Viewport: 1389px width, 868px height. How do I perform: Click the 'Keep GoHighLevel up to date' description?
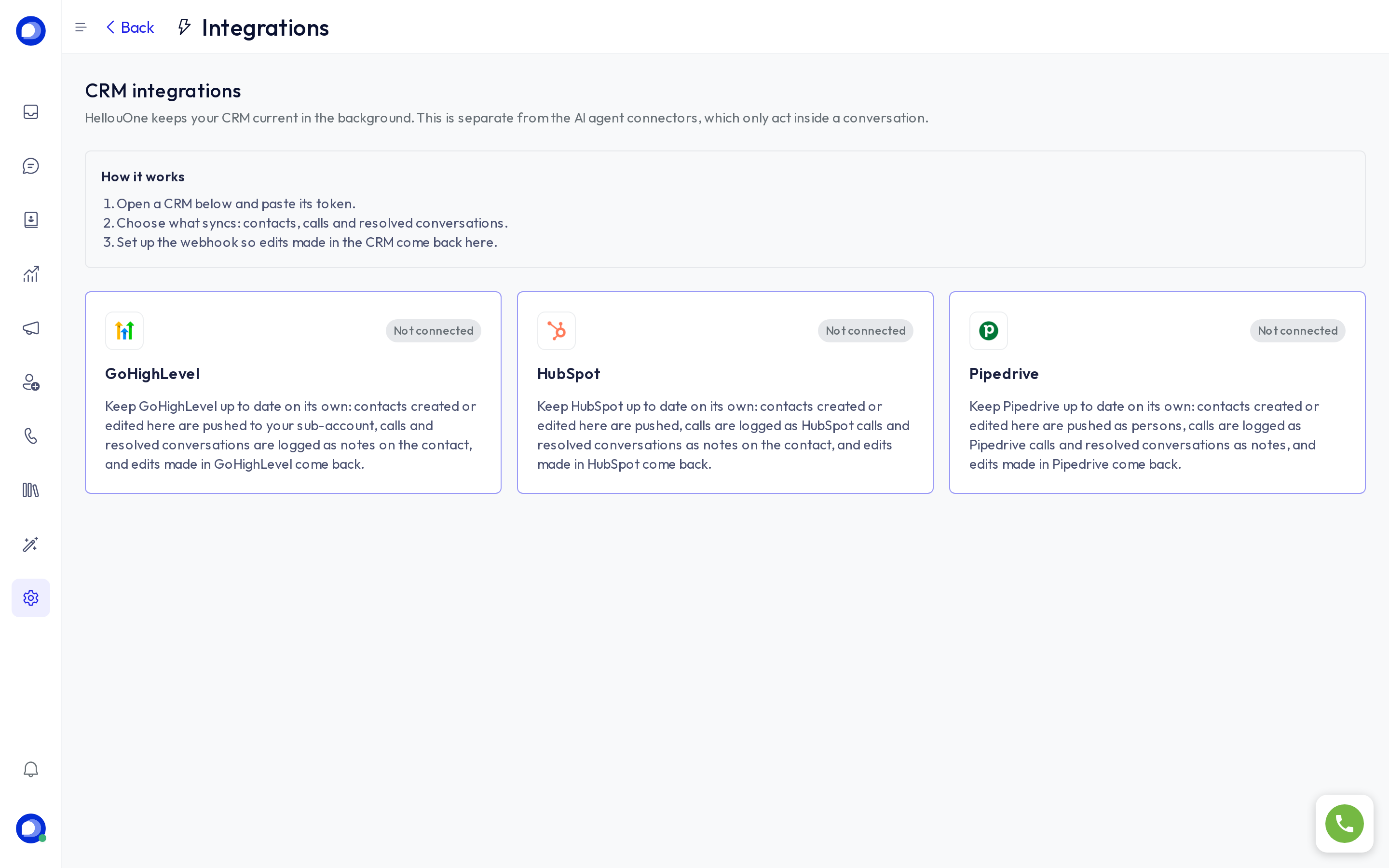click(x=290, y=435)
